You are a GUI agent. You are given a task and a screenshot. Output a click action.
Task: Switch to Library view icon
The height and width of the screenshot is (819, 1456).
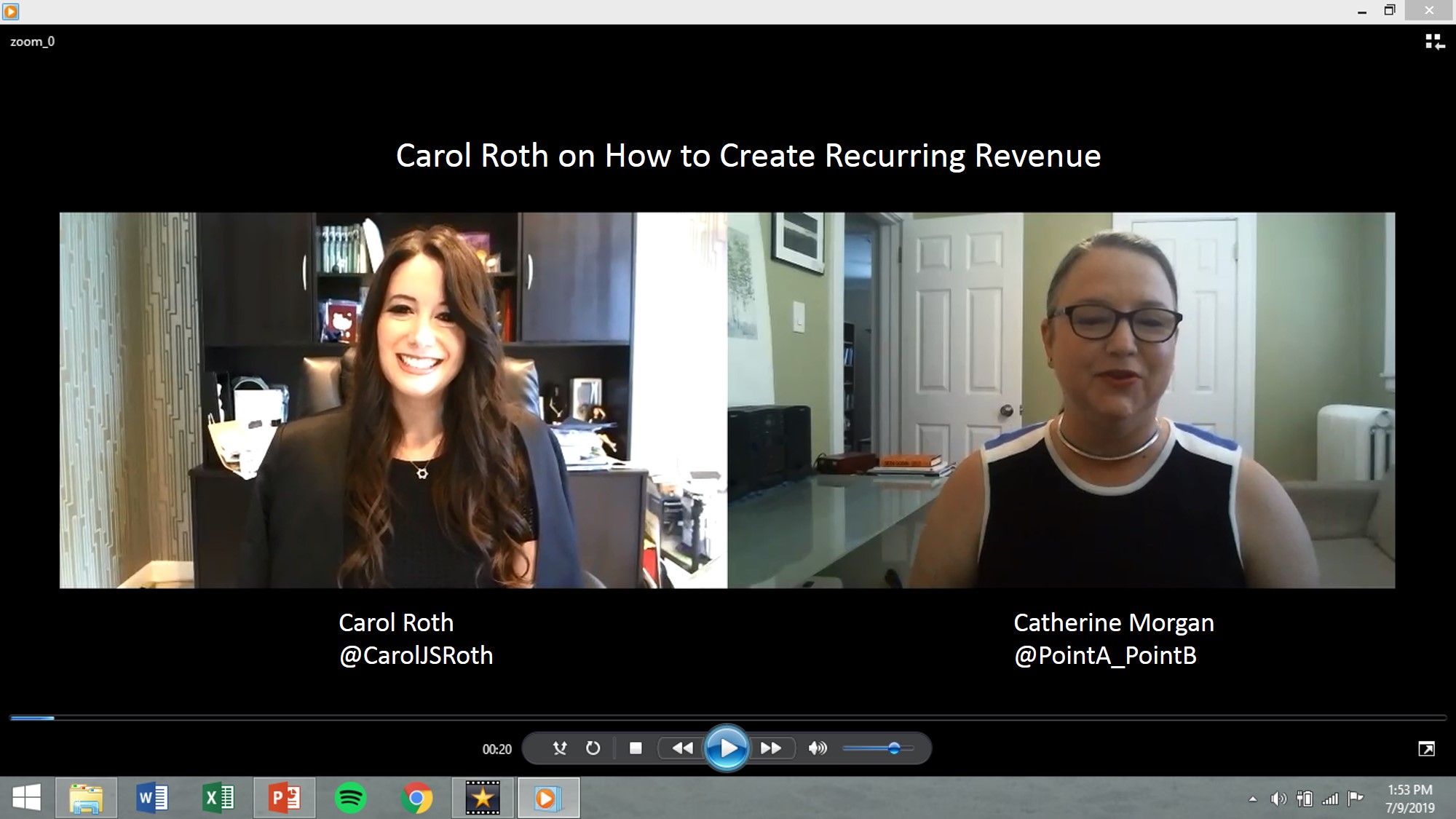point(1434,42)
